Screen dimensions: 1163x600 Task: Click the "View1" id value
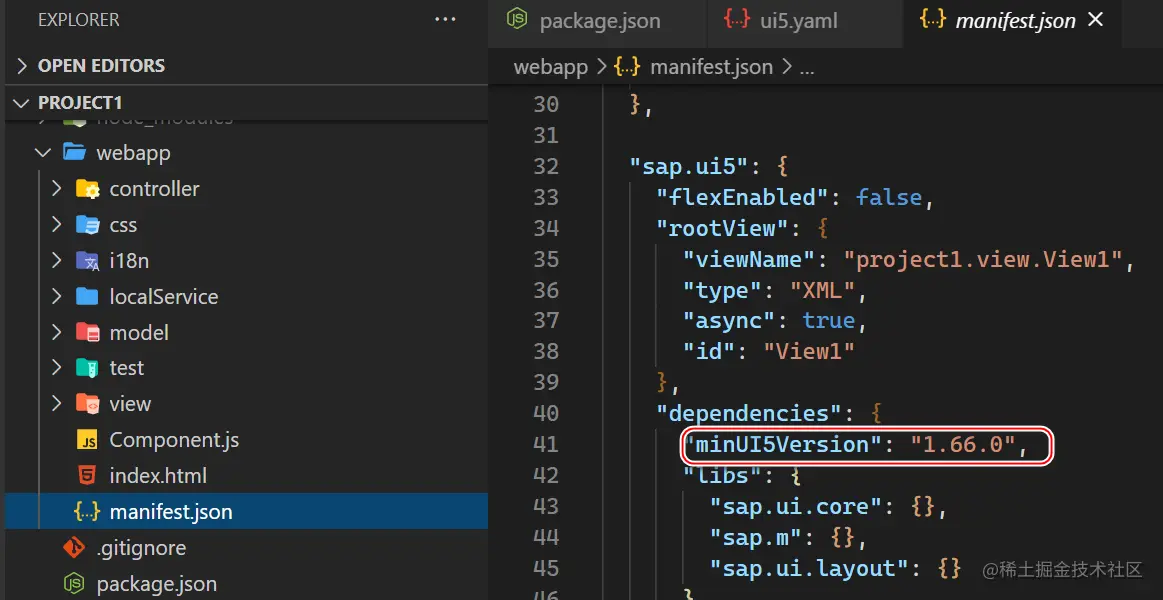pos(809,352)
